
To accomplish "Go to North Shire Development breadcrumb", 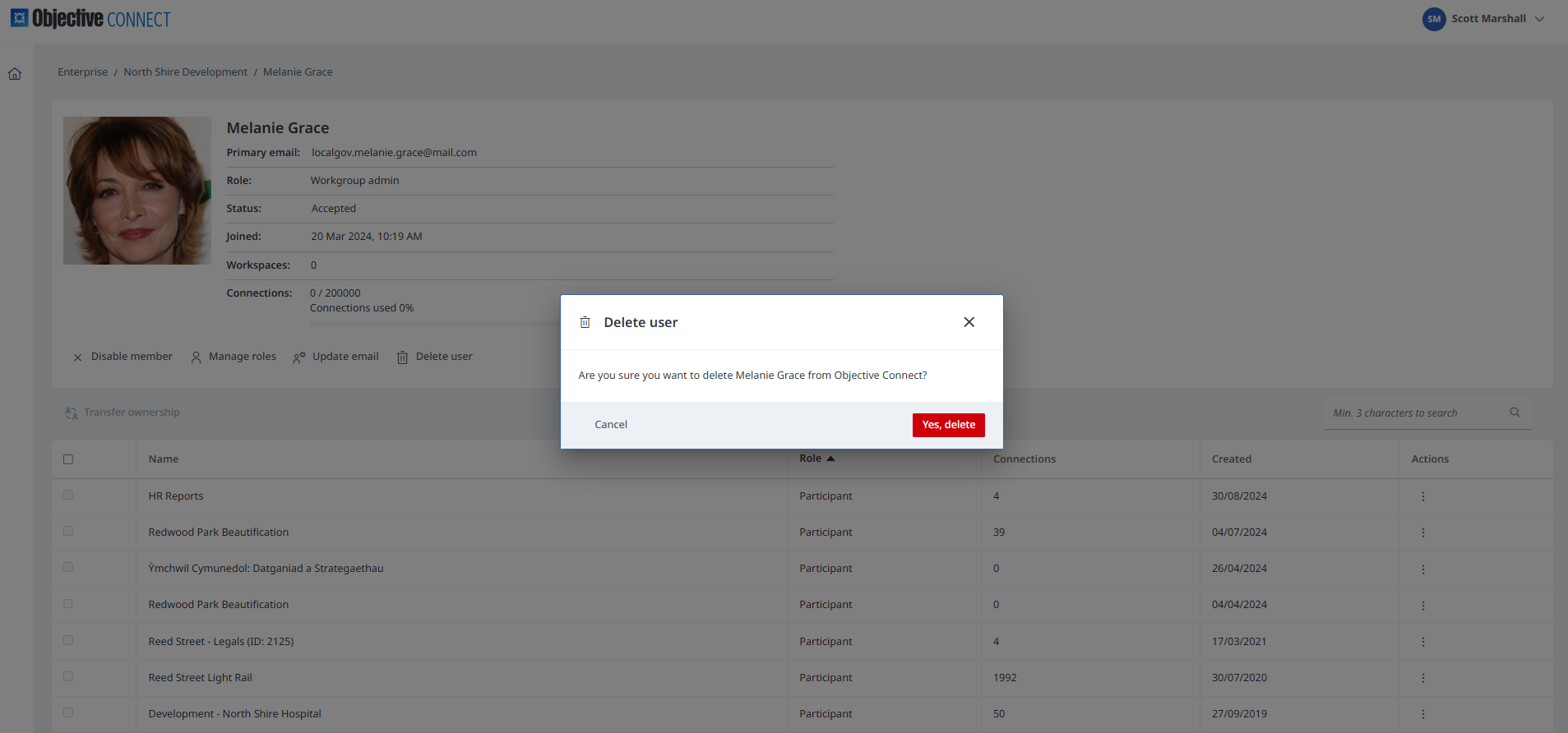I will [185, 72].
